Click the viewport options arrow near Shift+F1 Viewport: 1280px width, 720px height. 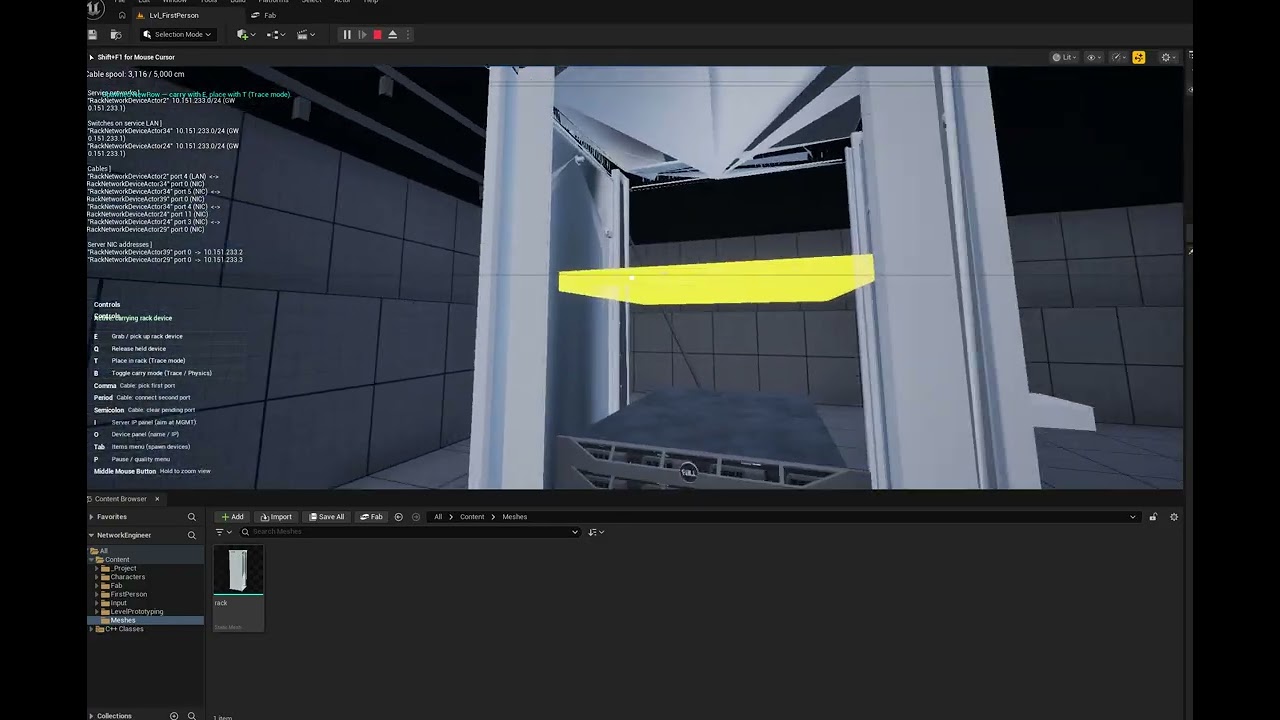pos(91,57)
